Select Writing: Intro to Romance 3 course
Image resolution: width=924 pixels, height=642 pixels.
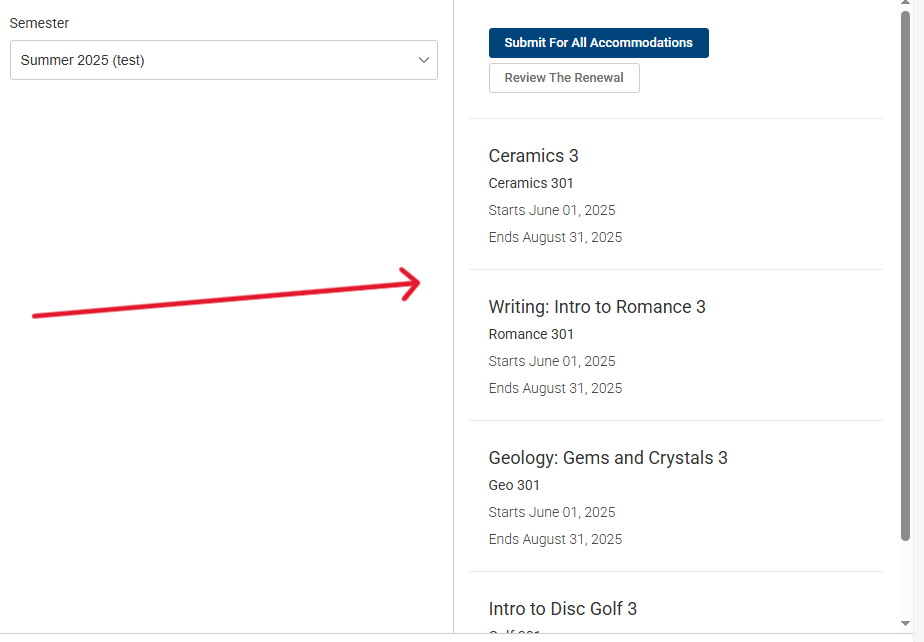(597, 307)
